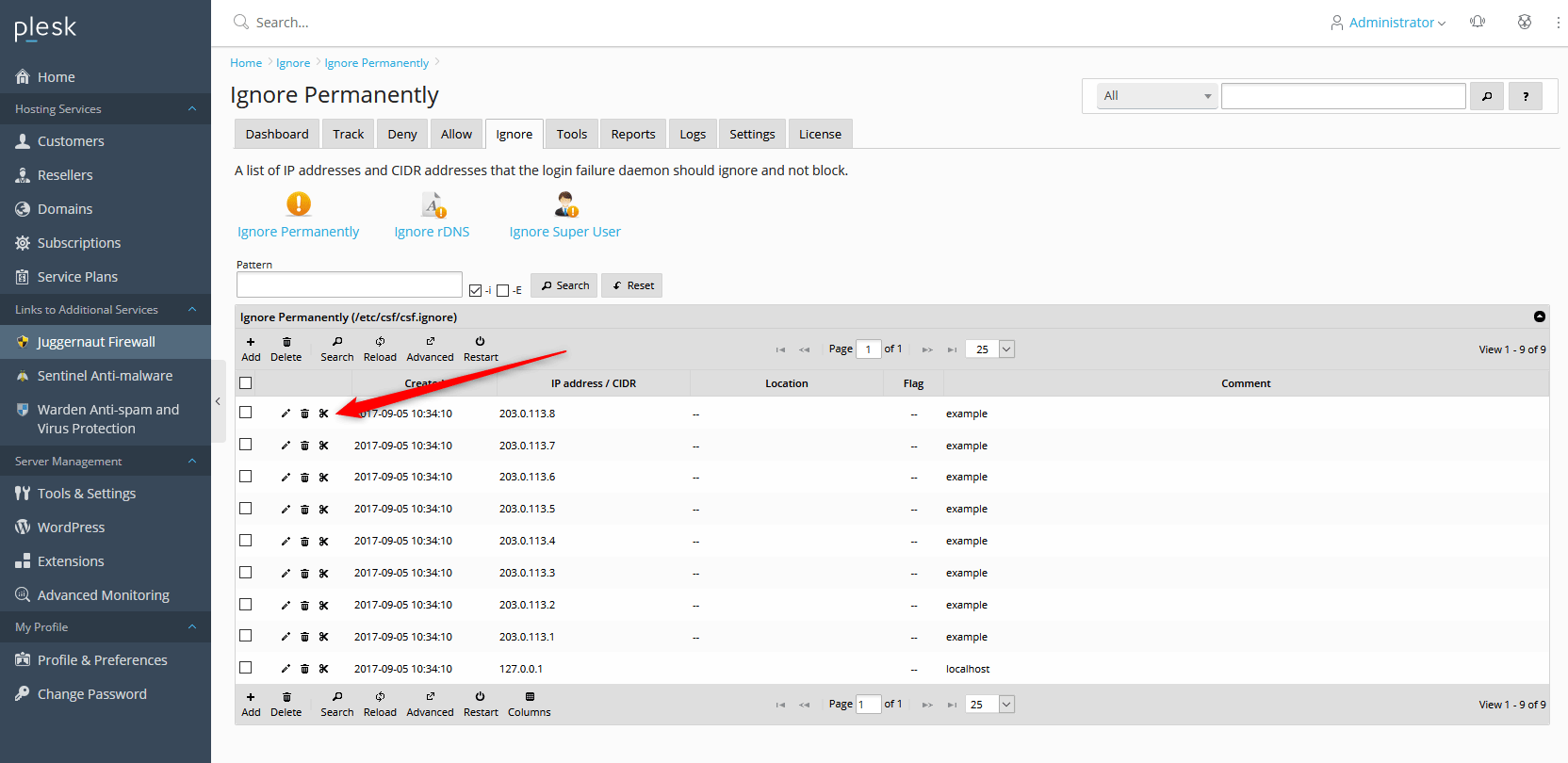This screenshot has height=763, width=1568.
Task: Click the trash icon for 203.0.113.7 row
Action: point(304,446)
